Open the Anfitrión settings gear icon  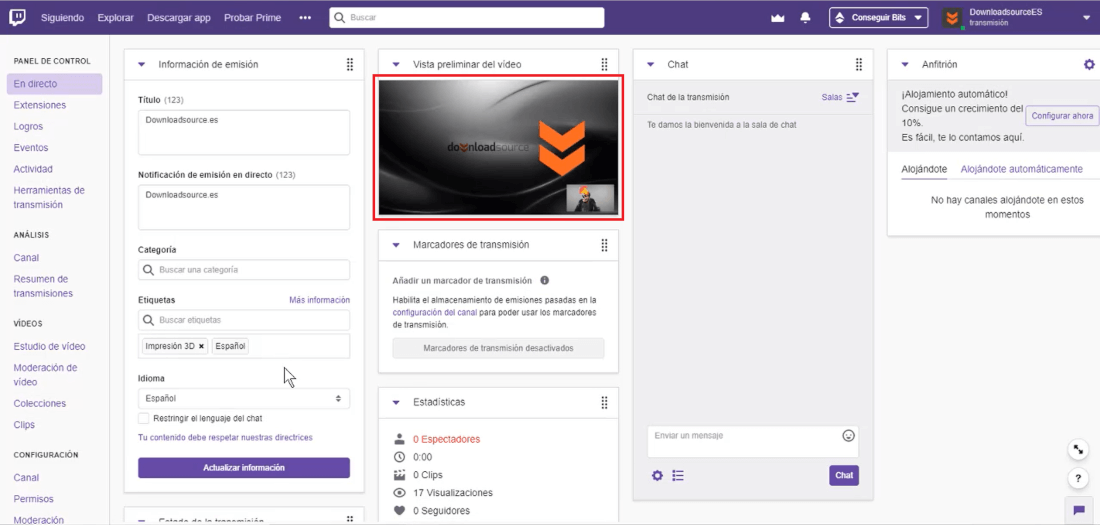[x=1089, y=65]
